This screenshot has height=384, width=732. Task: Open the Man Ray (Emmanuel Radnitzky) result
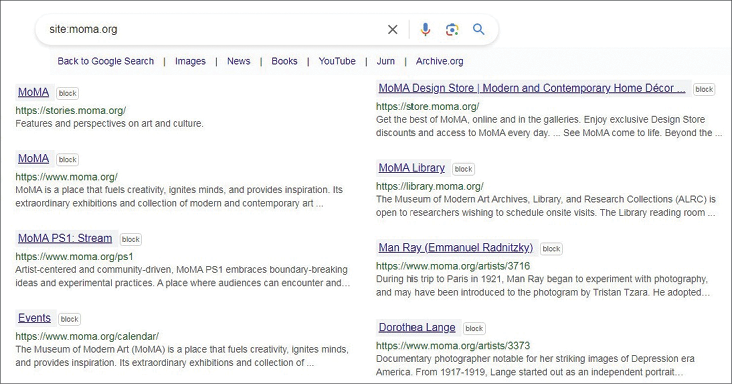456,248
